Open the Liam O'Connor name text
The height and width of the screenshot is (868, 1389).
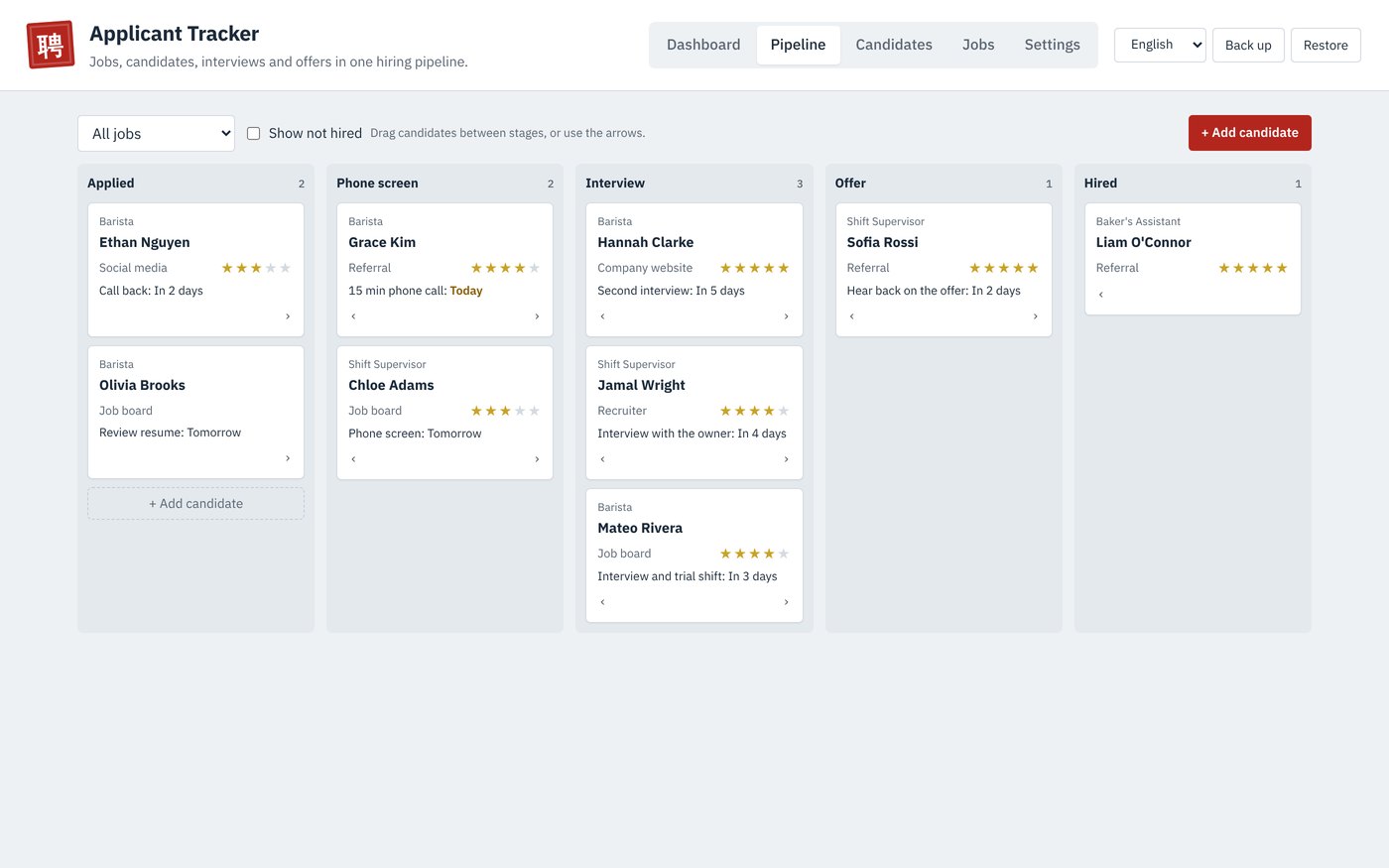[1143, 242]
